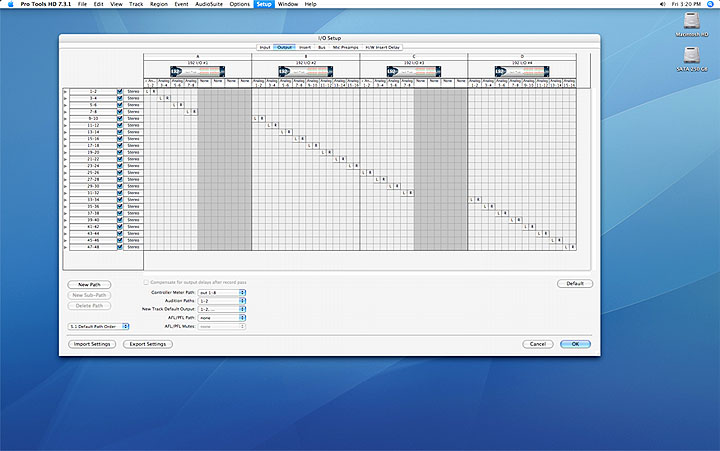This screenshot has width=720, height=451.
Task: Select the SATA 250 GB drive icon
Action: pyautogui.click(x=692, y=56)
